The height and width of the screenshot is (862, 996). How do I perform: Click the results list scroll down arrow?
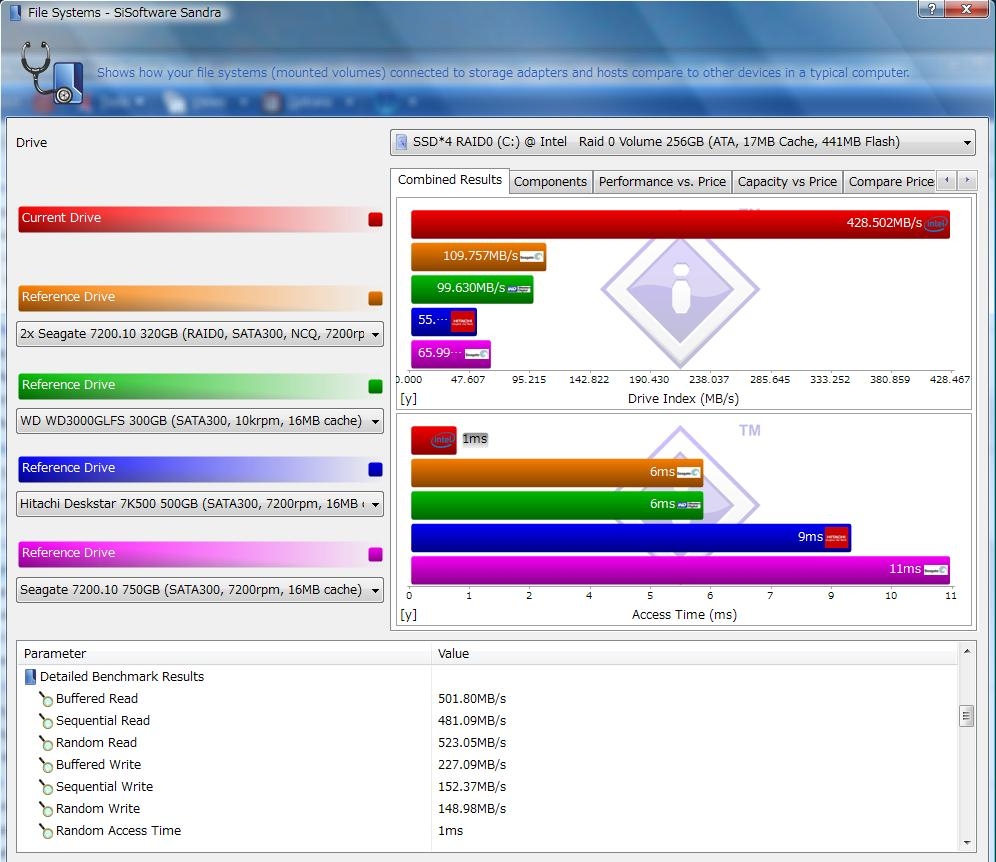pos(967,843)
